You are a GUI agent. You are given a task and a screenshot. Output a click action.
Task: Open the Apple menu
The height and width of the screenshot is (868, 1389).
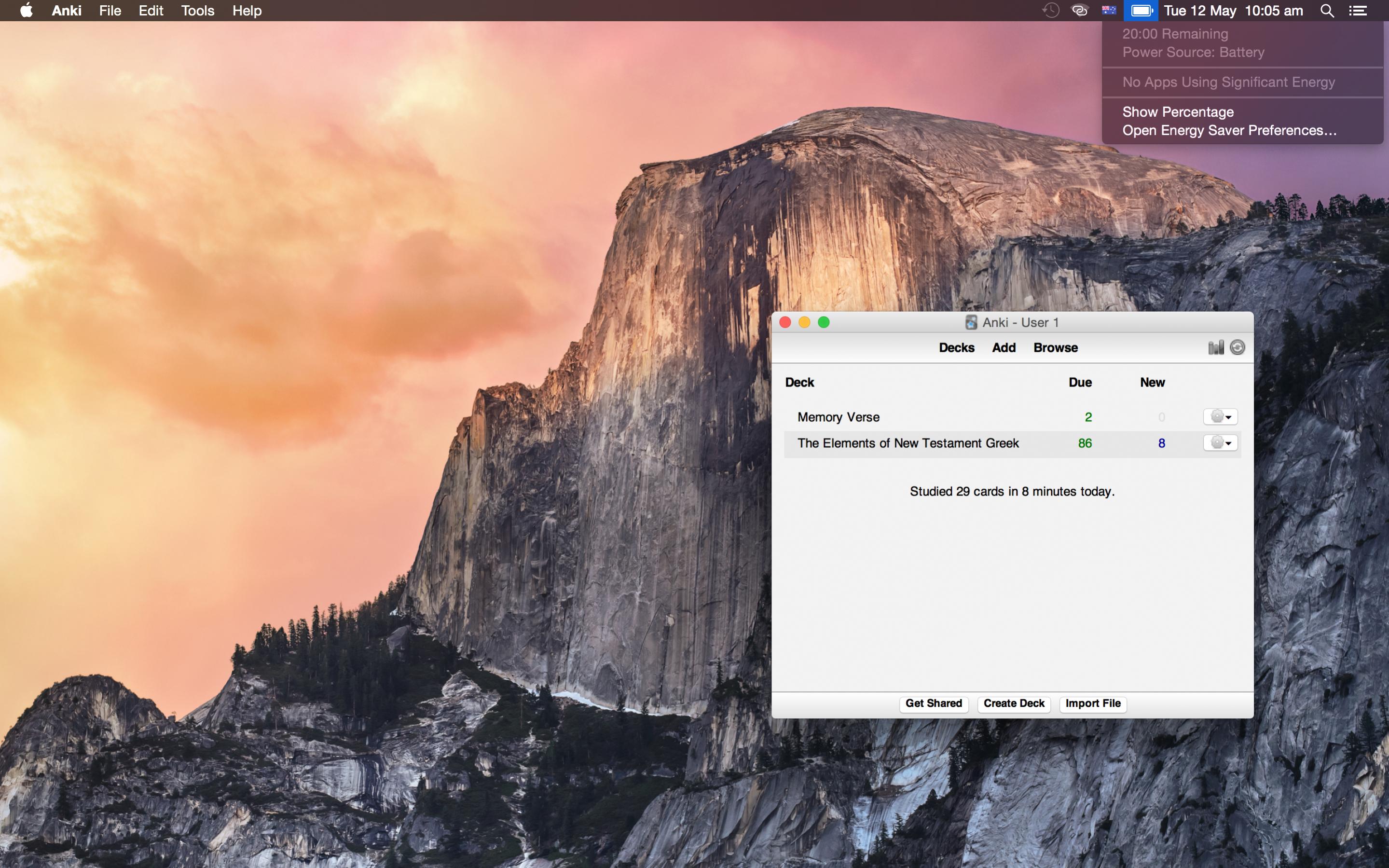[27, 10]
